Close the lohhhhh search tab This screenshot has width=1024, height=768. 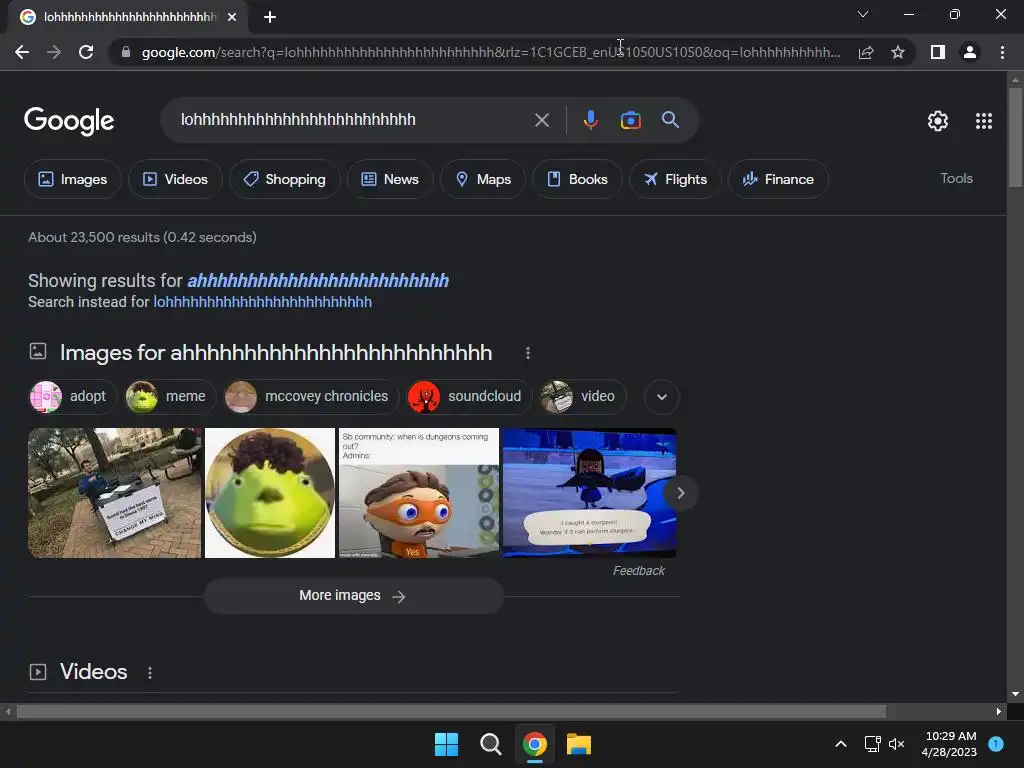pyautogui.click(x=232, y=17)
